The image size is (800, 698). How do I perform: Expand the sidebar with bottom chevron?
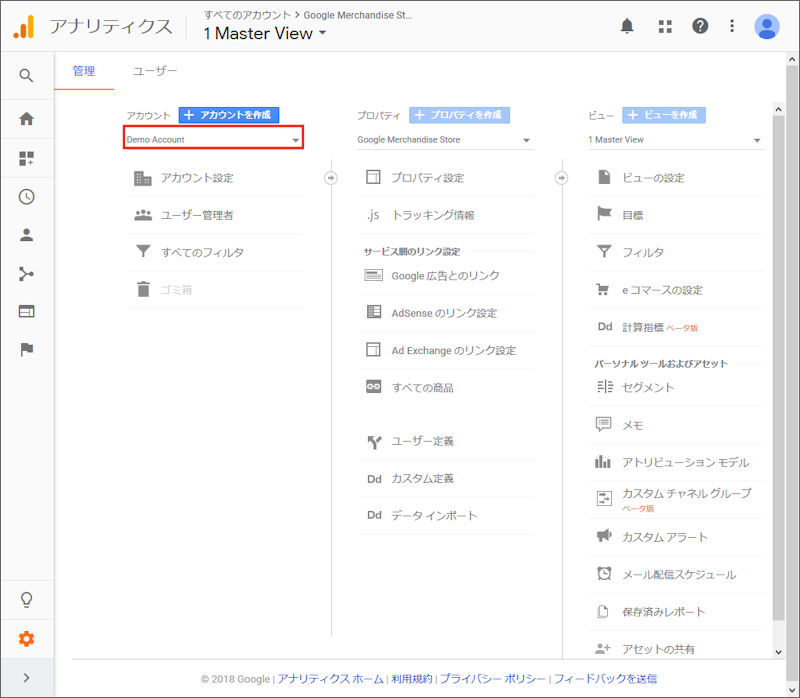[x=26, y=678]
